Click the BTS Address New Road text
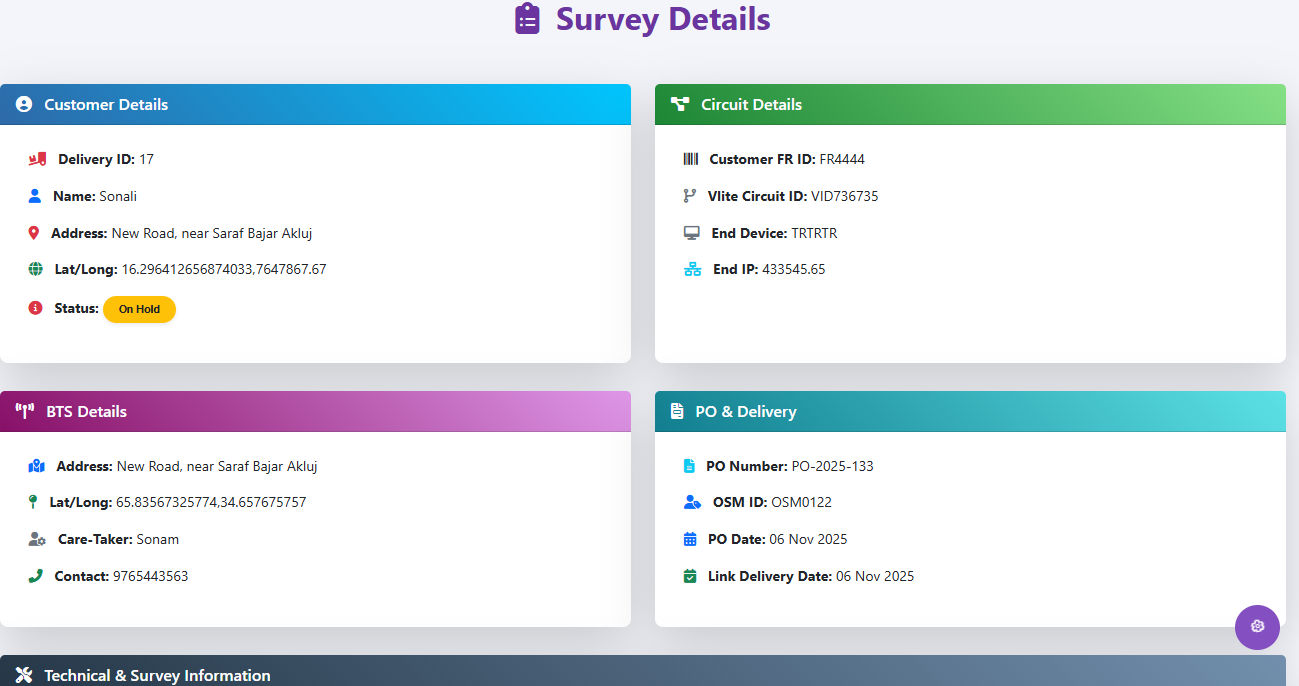Viewport: 1299px width, 686px height. (217, 466)
